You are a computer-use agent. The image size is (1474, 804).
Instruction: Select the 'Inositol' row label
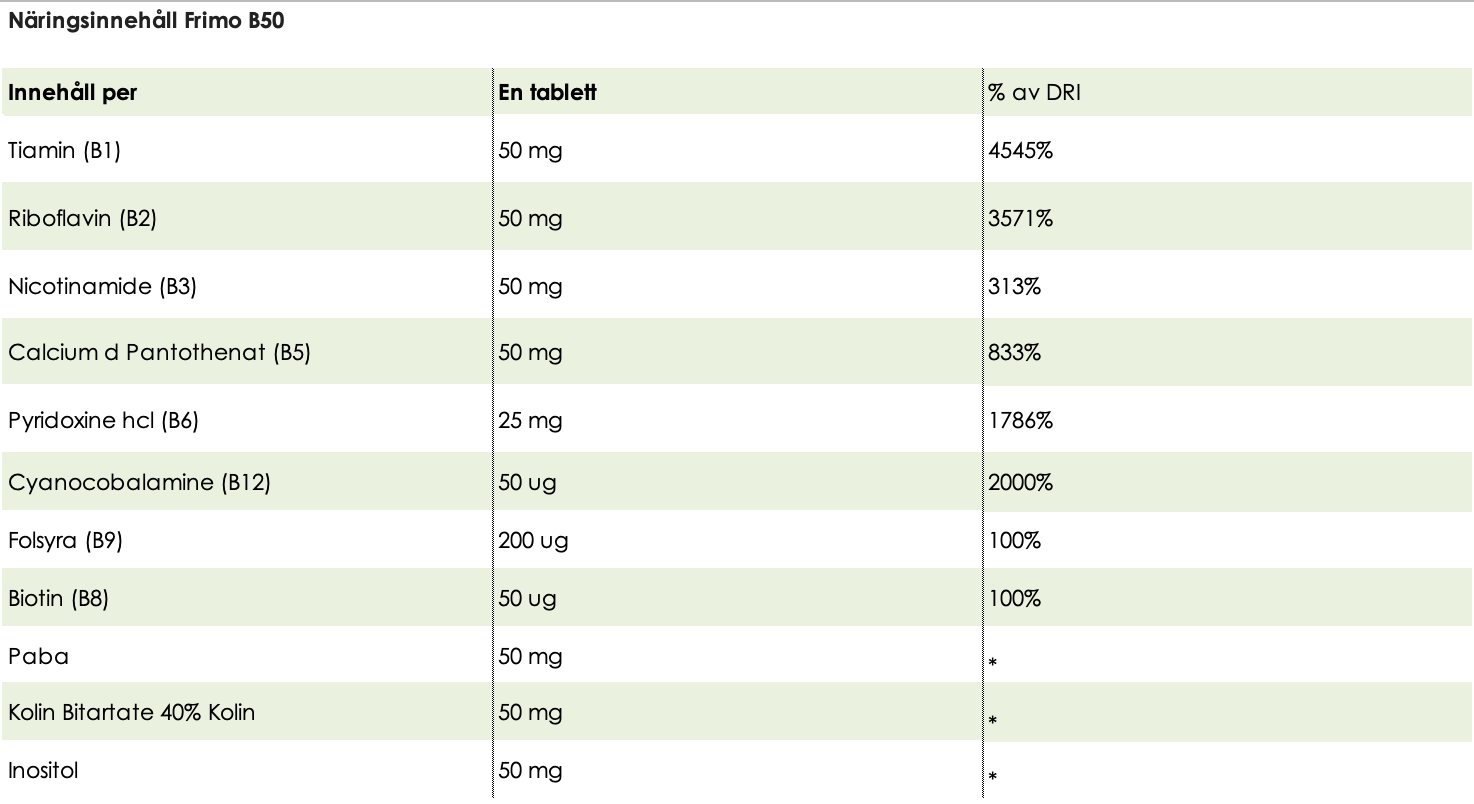(x=43, y=770)
